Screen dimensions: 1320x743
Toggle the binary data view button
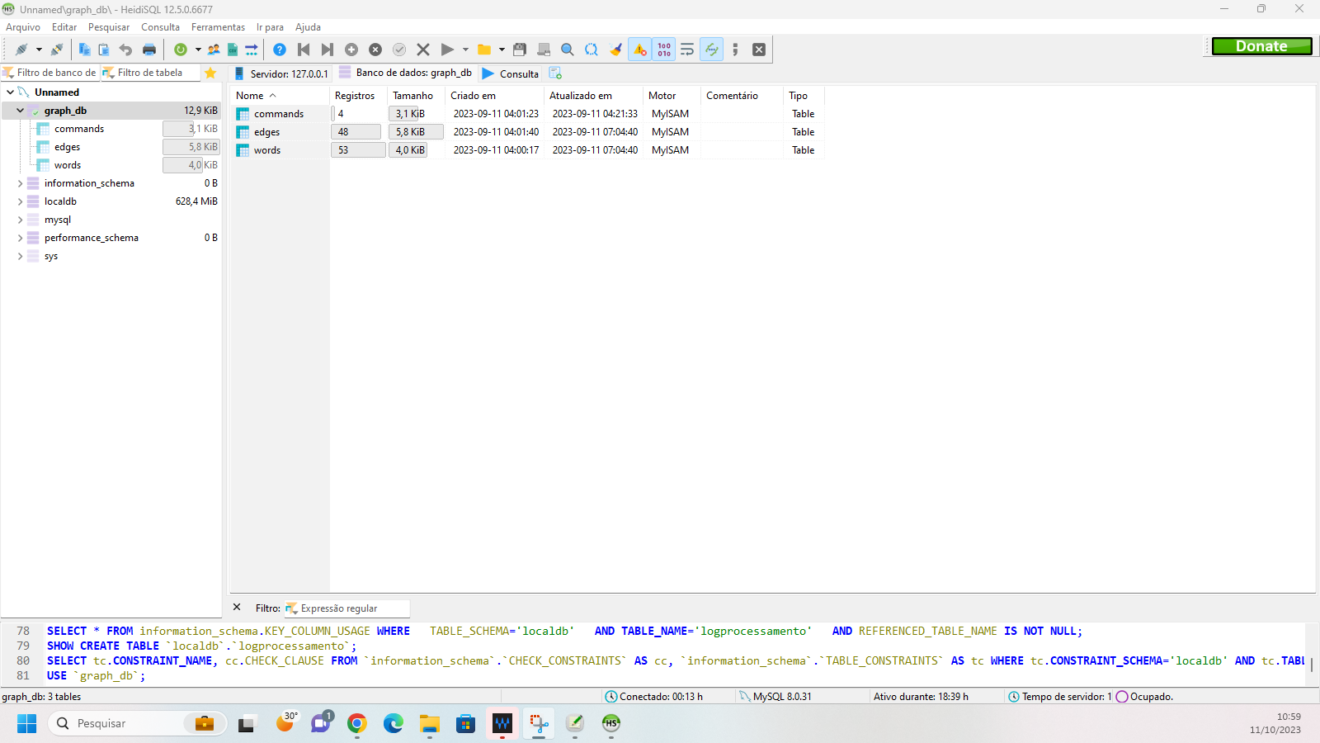(x=664, y=49)
